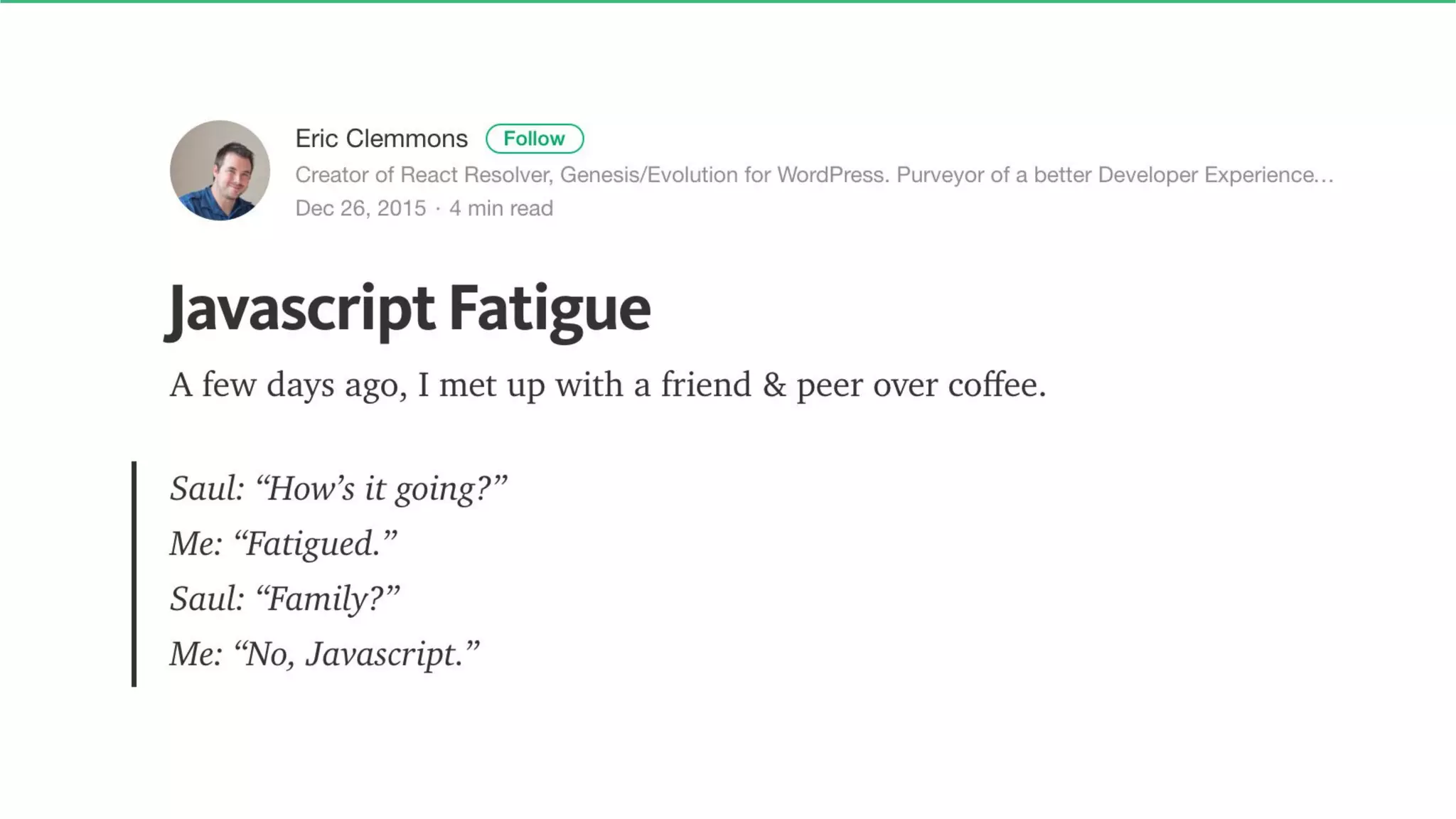Click the 4 min read label

(x=500, y=208)
